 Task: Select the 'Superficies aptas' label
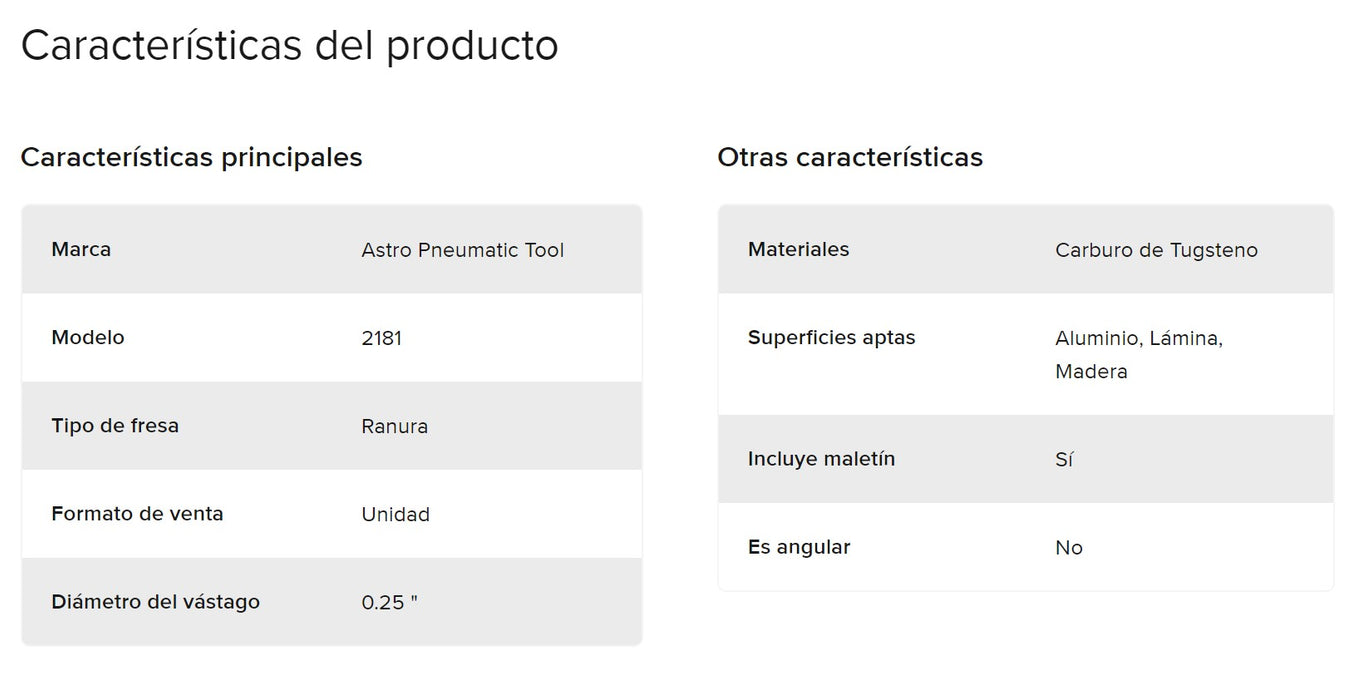click(x=831, y=337)
